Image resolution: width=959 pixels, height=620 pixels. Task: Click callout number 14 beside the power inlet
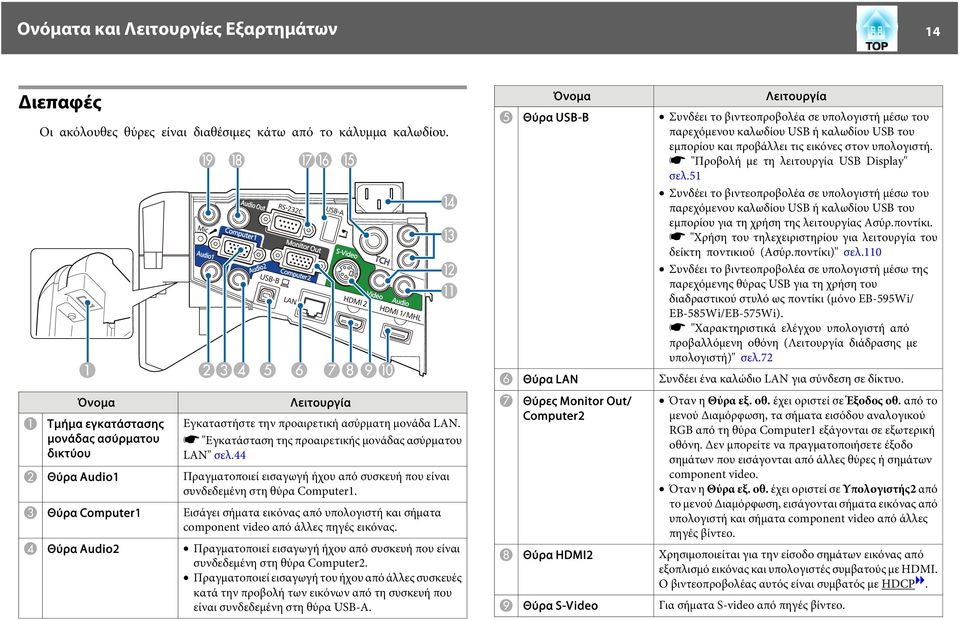click(449, 202)
